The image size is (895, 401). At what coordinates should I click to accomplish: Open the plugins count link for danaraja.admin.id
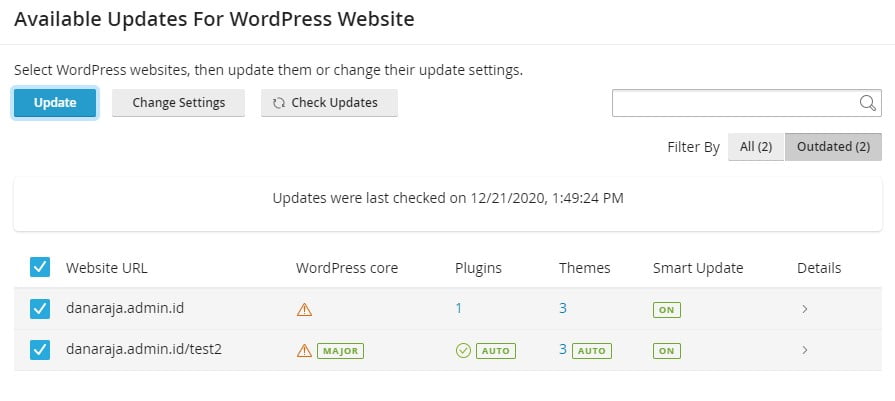click(x=458, y=309)
